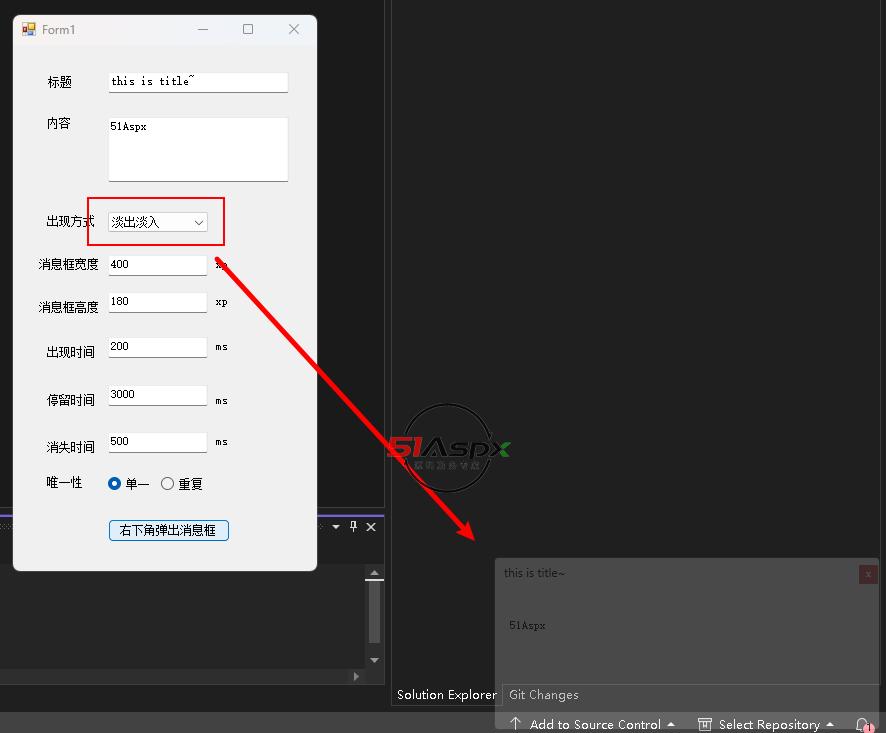Close the Form1 window
The width and height of the screenshot is (886, 733).
coord(294,29)
